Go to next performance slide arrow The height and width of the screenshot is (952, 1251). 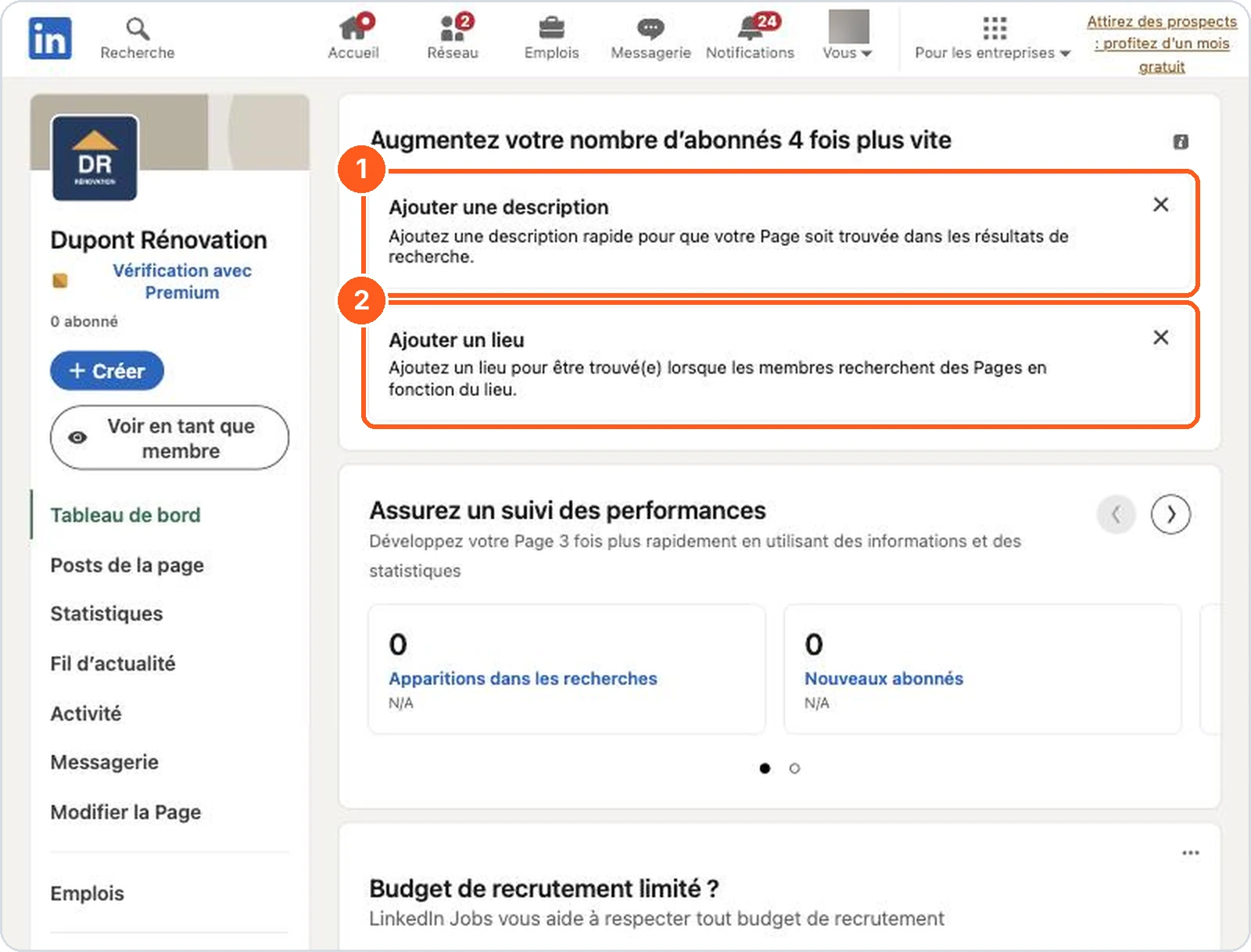(x=1170, y=514)
